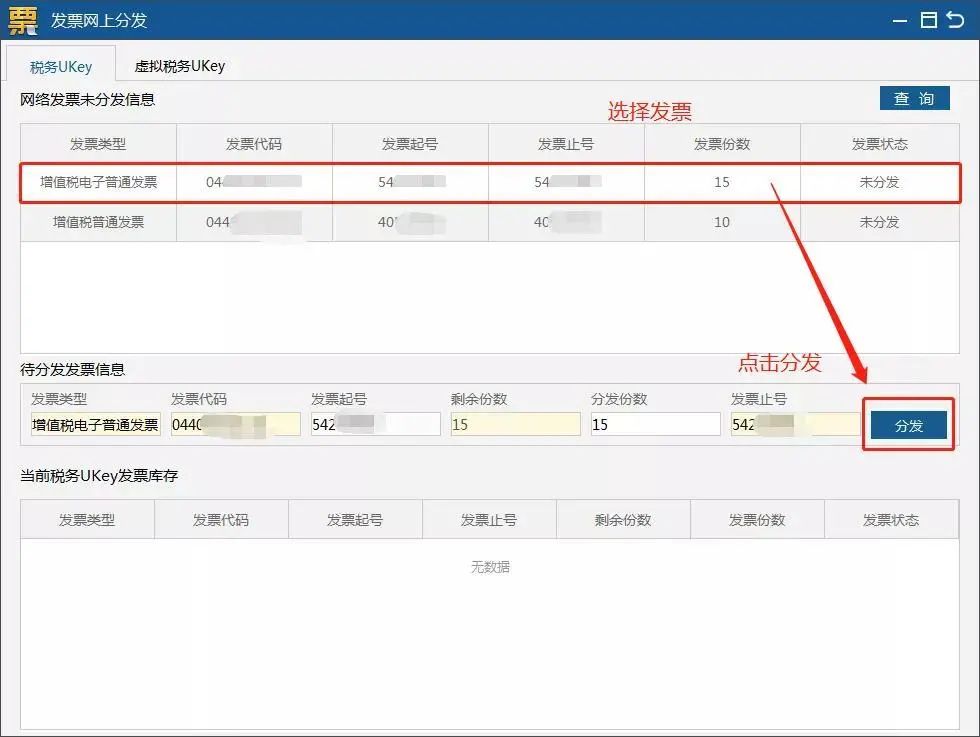Click the 发票起号 input field

tap(376, 424)
